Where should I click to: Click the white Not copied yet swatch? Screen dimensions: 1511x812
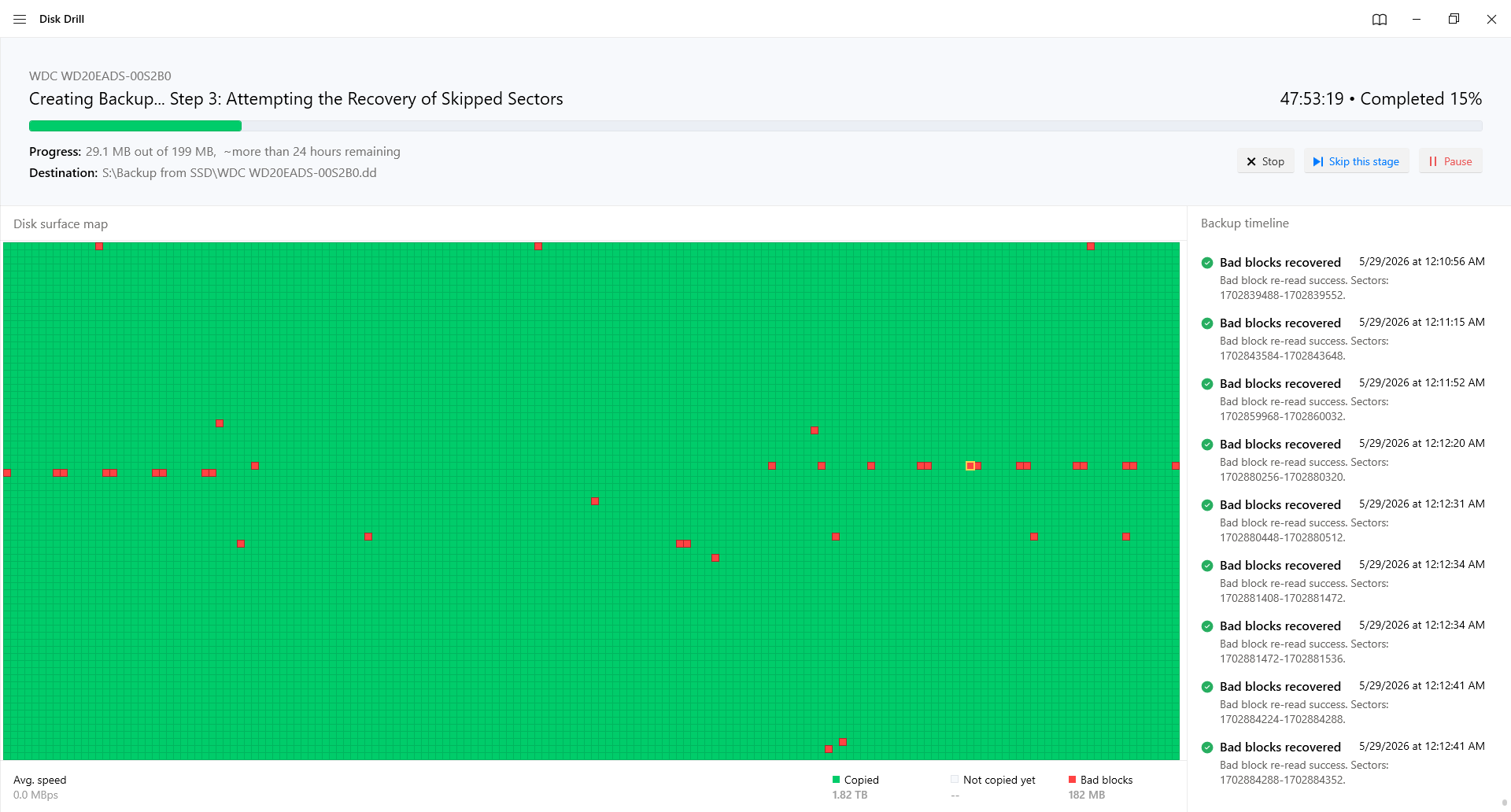955,780
